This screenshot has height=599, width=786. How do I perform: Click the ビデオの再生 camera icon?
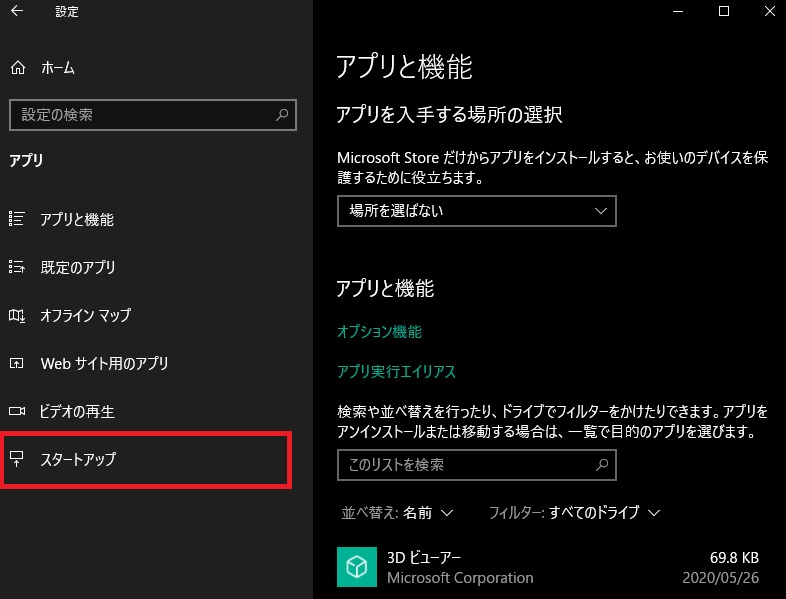(x=17, y=412)
